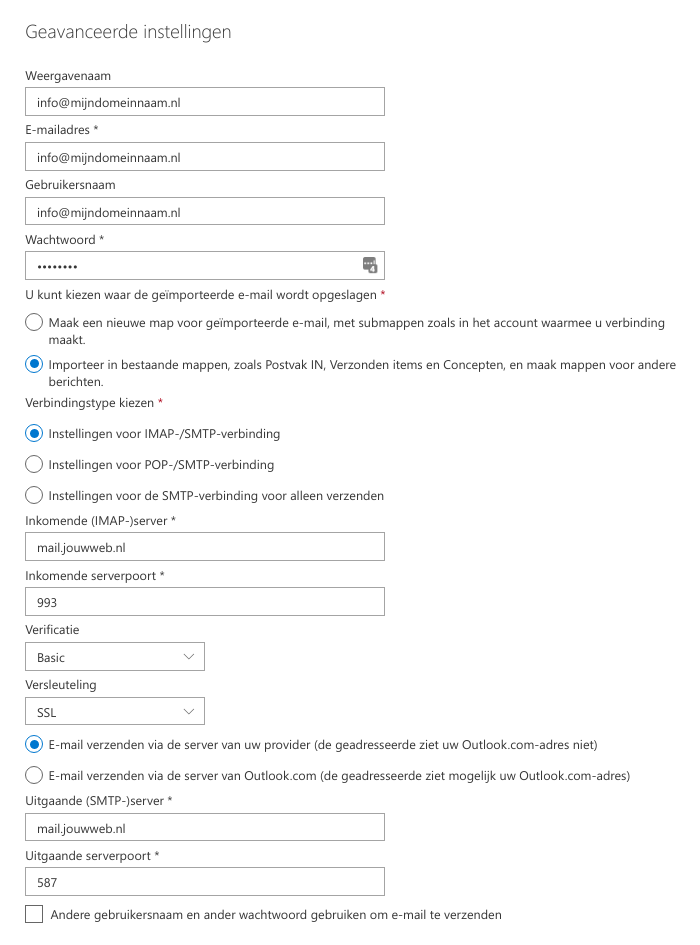This screenshot has width=700, height=945.
Task: Select sending via server van Outlook.com
Action: (x=34, y=775)
